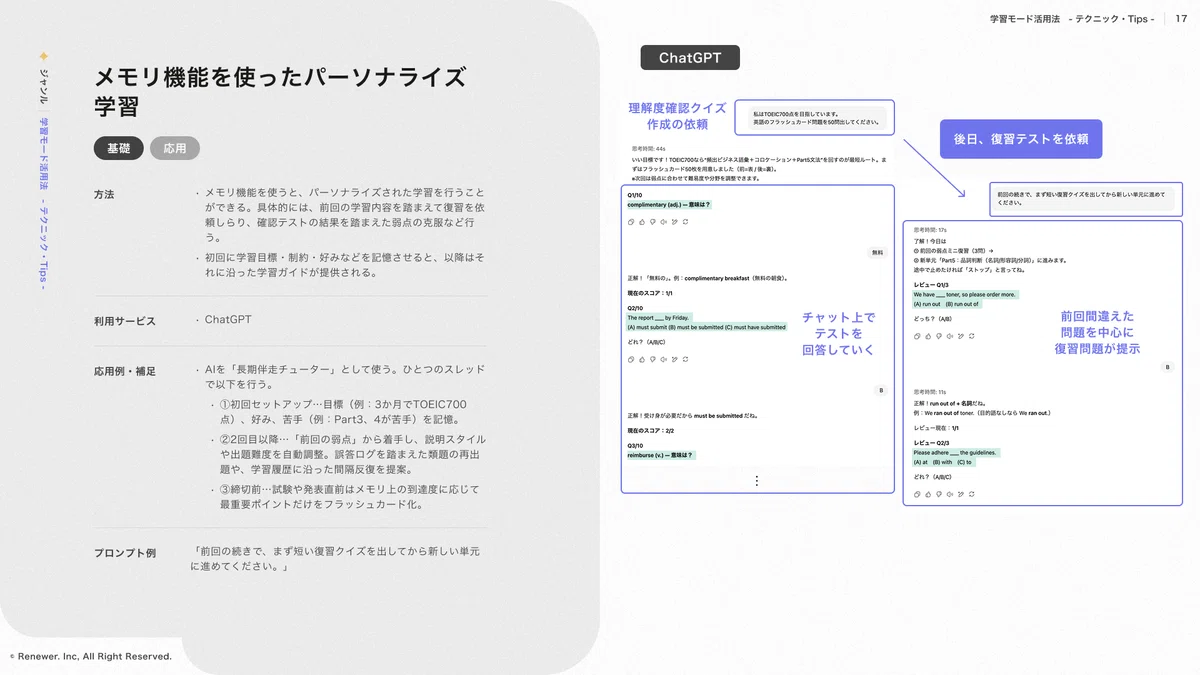This screenshot has width=1200, height=675.
Task: Copy the レビュー Q2/3 guidelines response
Action: coord(917,494)
